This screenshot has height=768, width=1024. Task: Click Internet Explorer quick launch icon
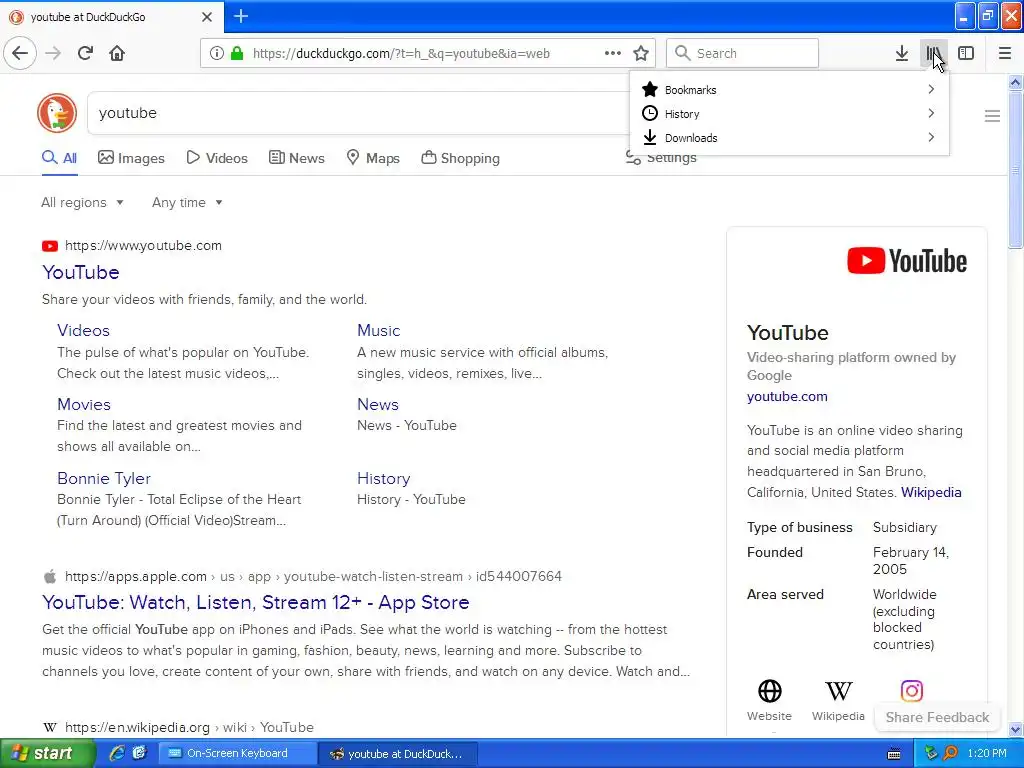(x=117, y=753)
